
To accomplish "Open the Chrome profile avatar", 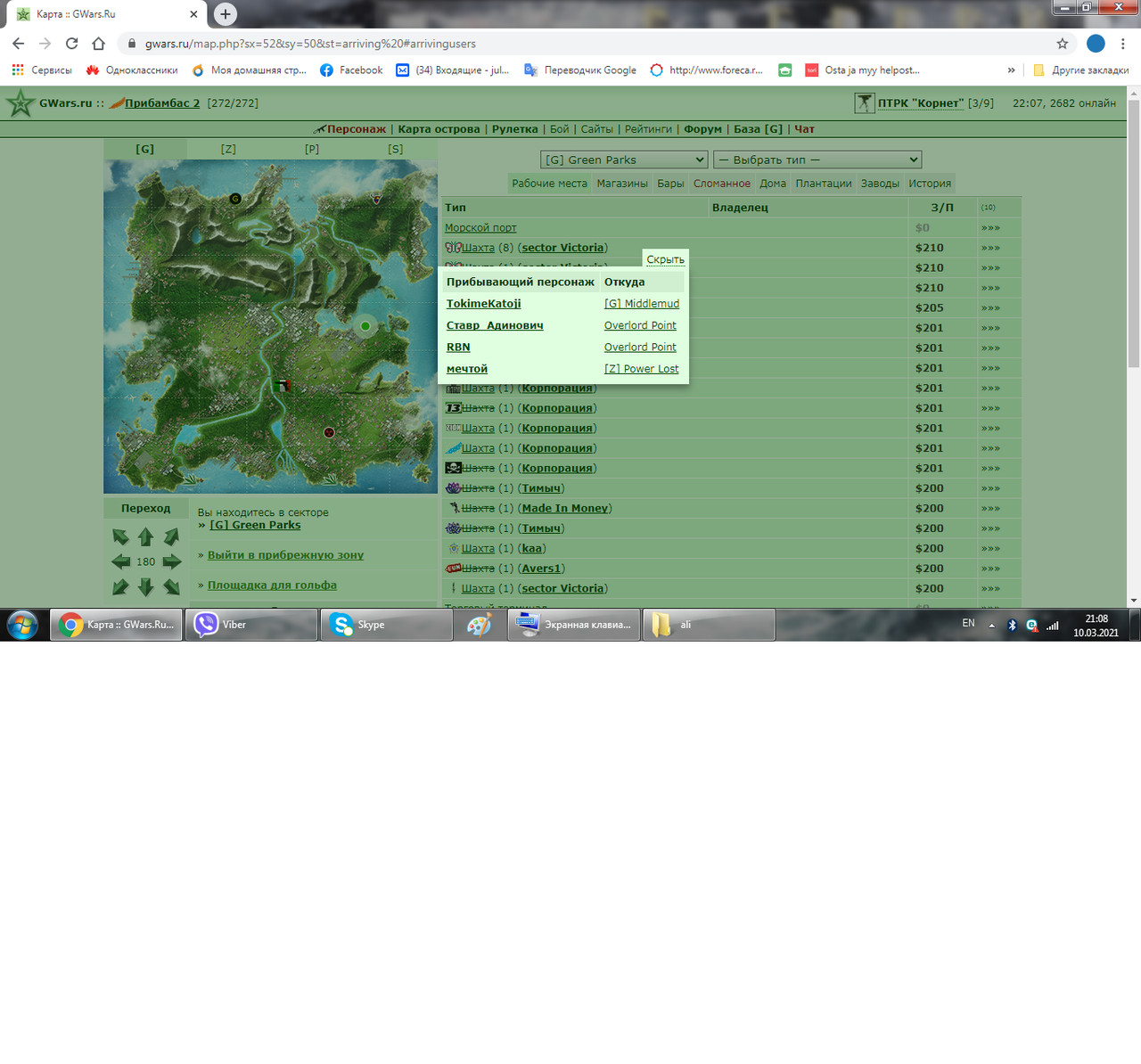I will 1096,44.
